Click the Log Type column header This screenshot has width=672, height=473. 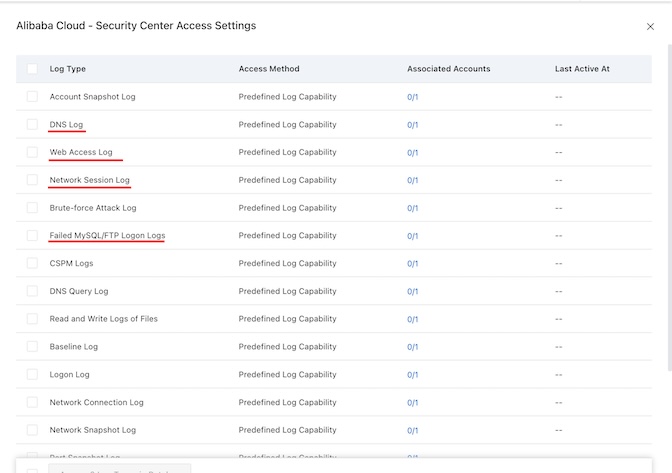pos(67,69)
